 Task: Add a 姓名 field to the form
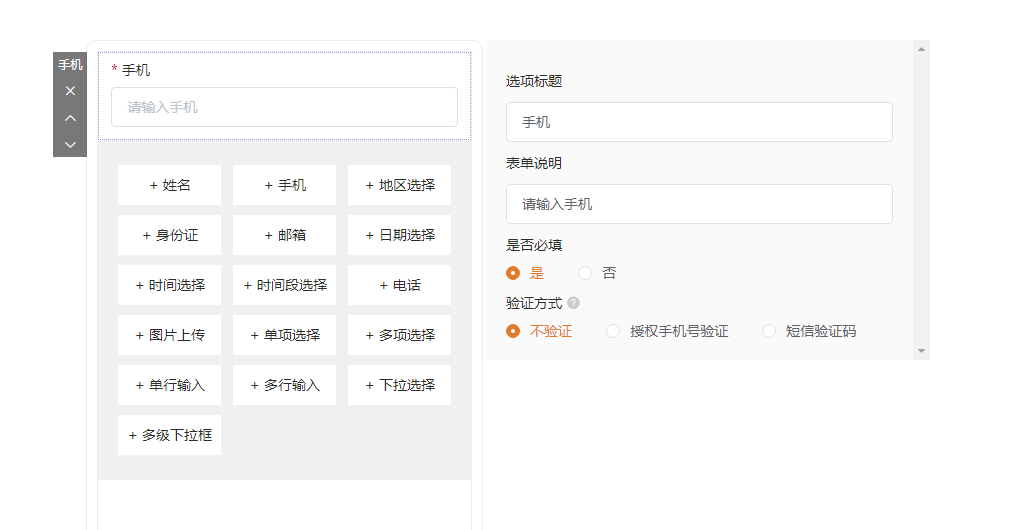click(169, 185)
